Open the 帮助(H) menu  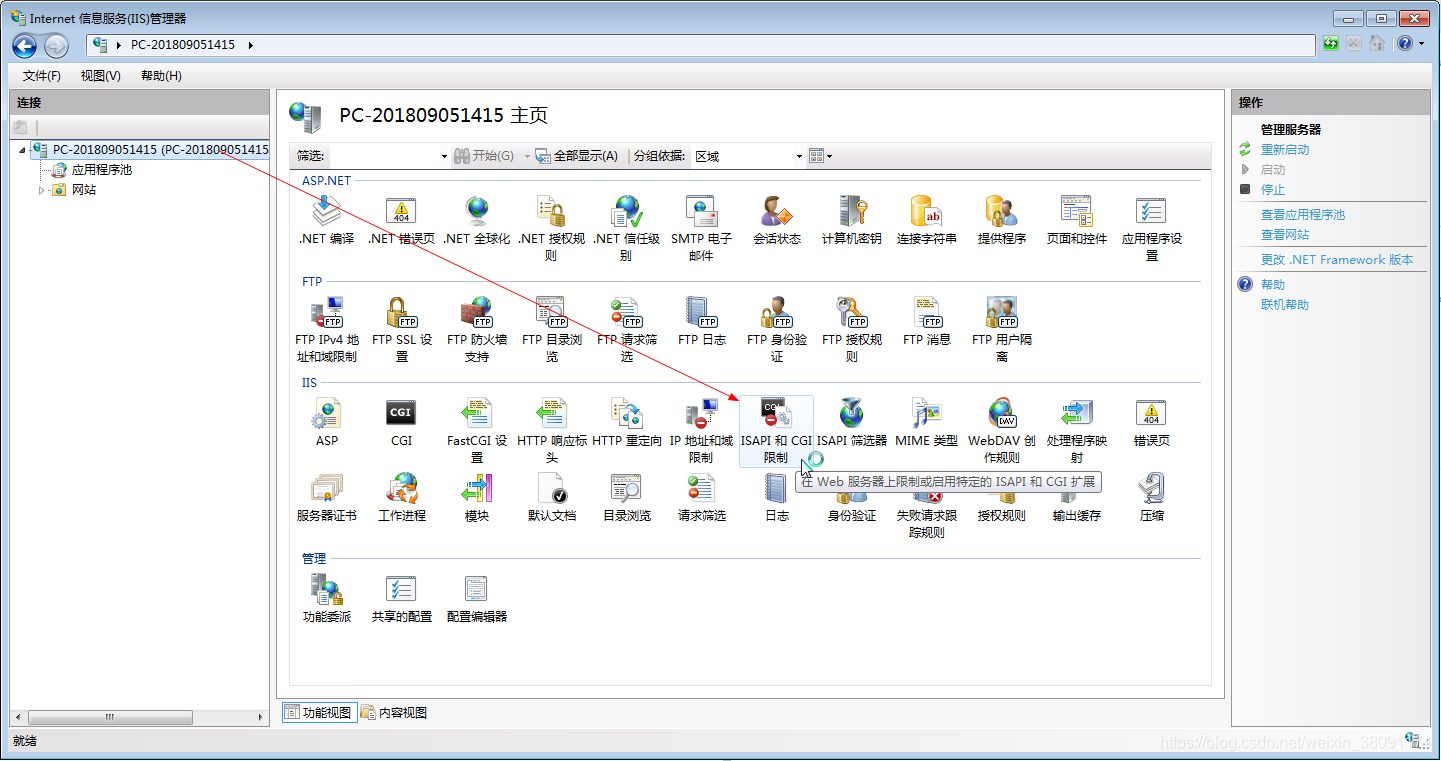tap(161, 76)
